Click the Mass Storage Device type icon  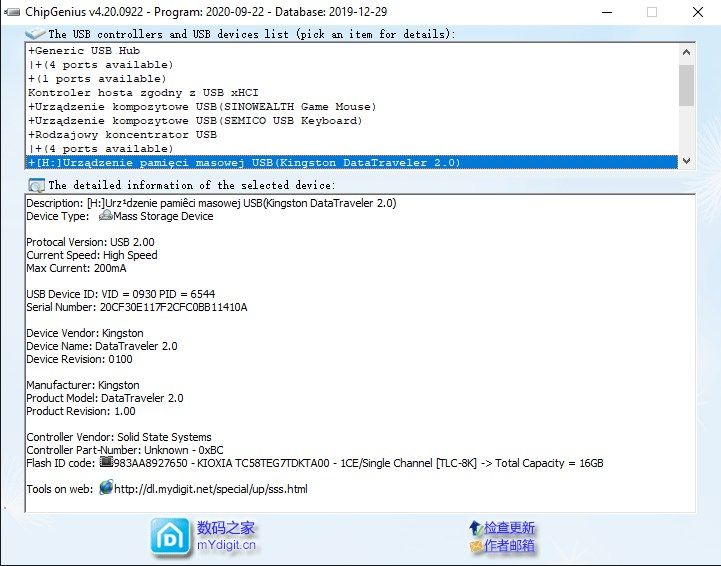tap(106, 215)
